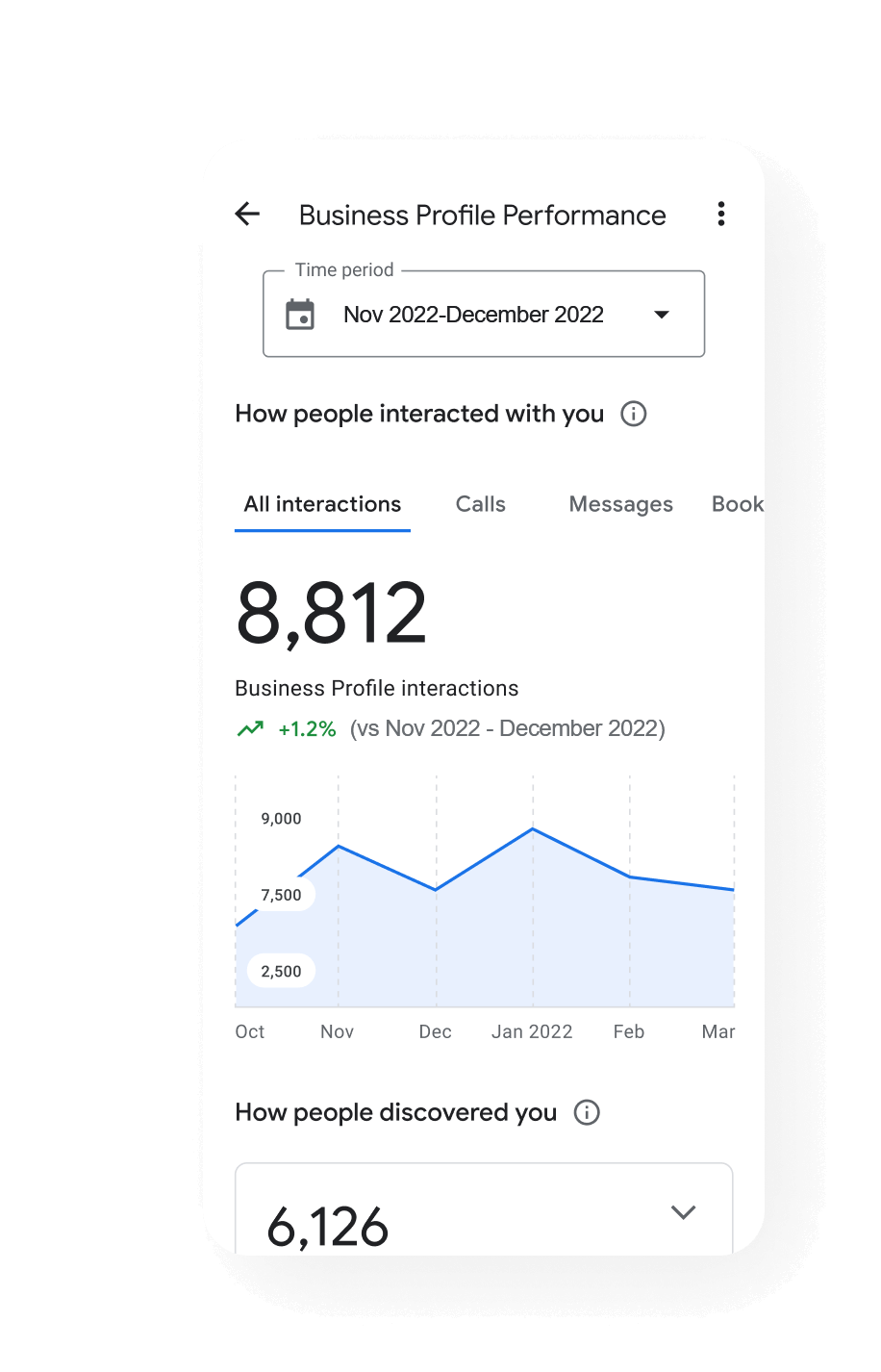This screenshot has height=1372, width=881.
Task: Switch to the Bookings tab
Action: coord(739,503)
